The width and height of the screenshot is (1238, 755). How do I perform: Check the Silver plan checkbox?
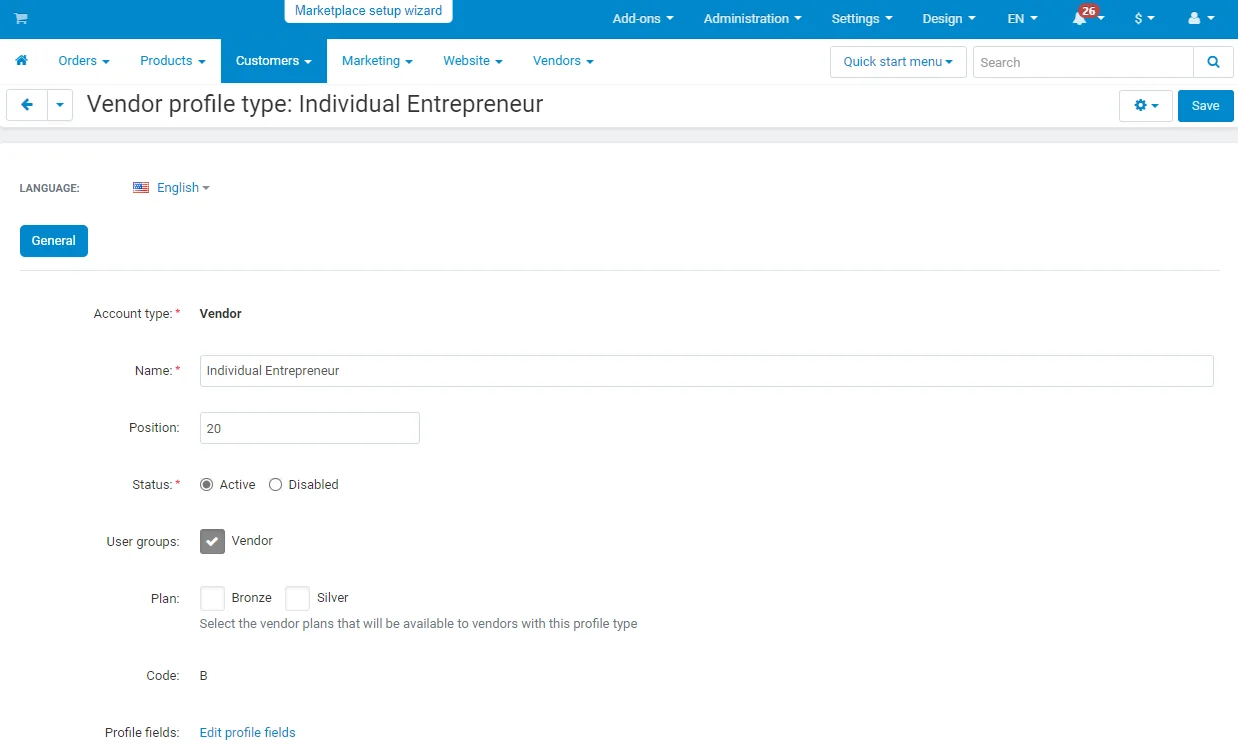[x=297, y=598]
